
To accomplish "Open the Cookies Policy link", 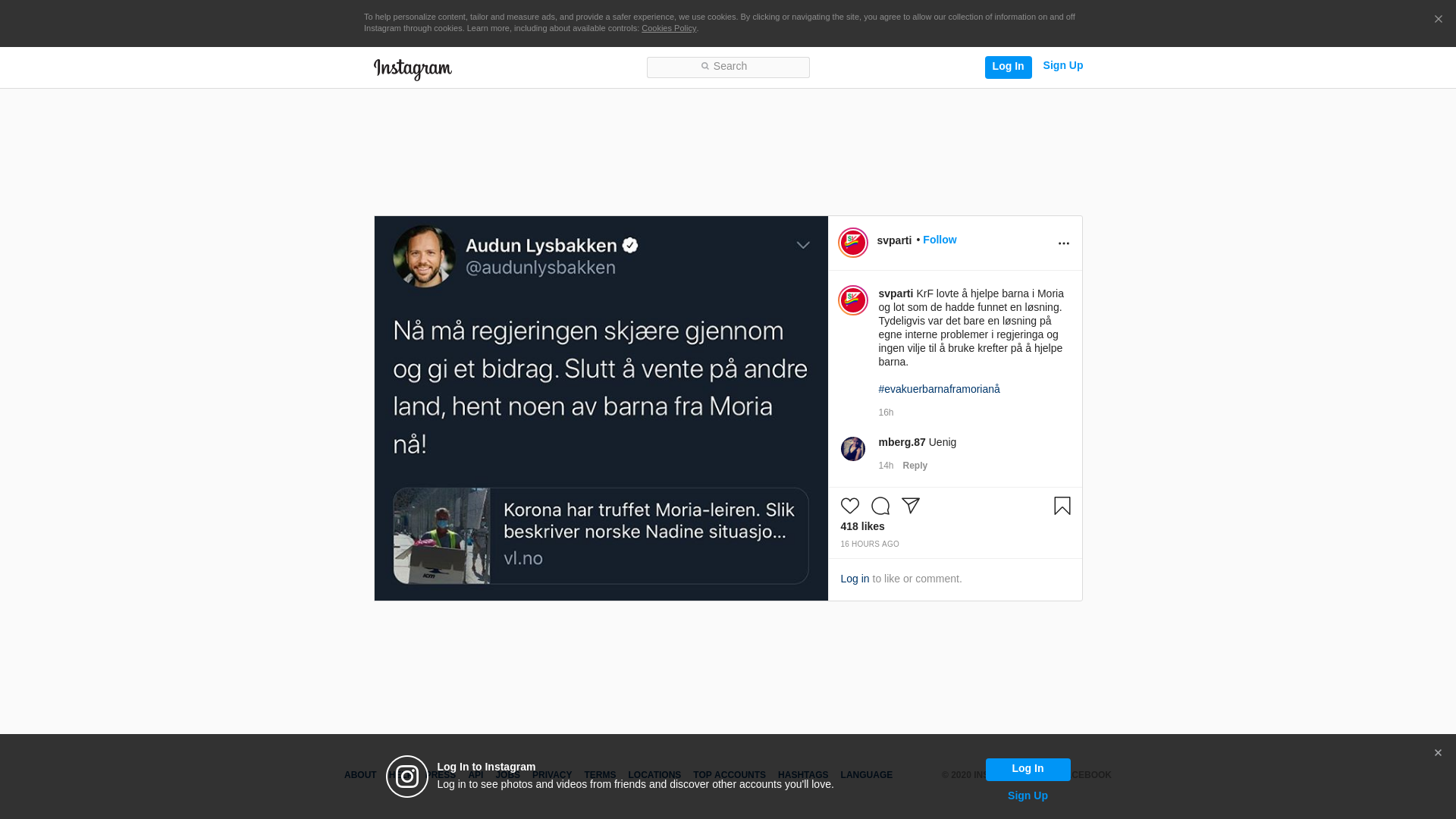I will [x=669, y=28].
